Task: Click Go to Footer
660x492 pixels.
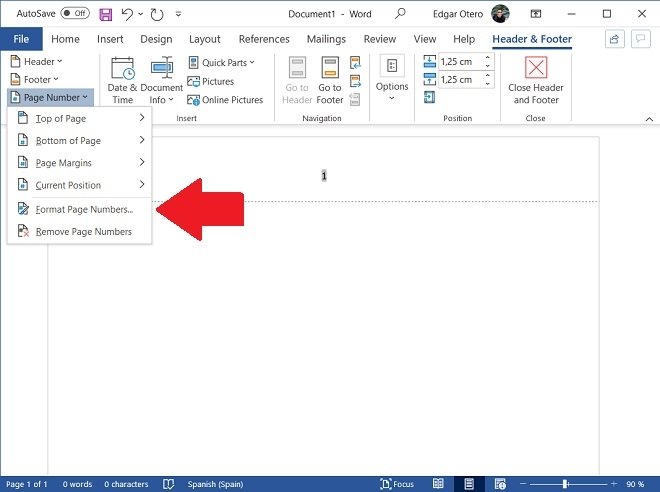Action: pos(330,80)
